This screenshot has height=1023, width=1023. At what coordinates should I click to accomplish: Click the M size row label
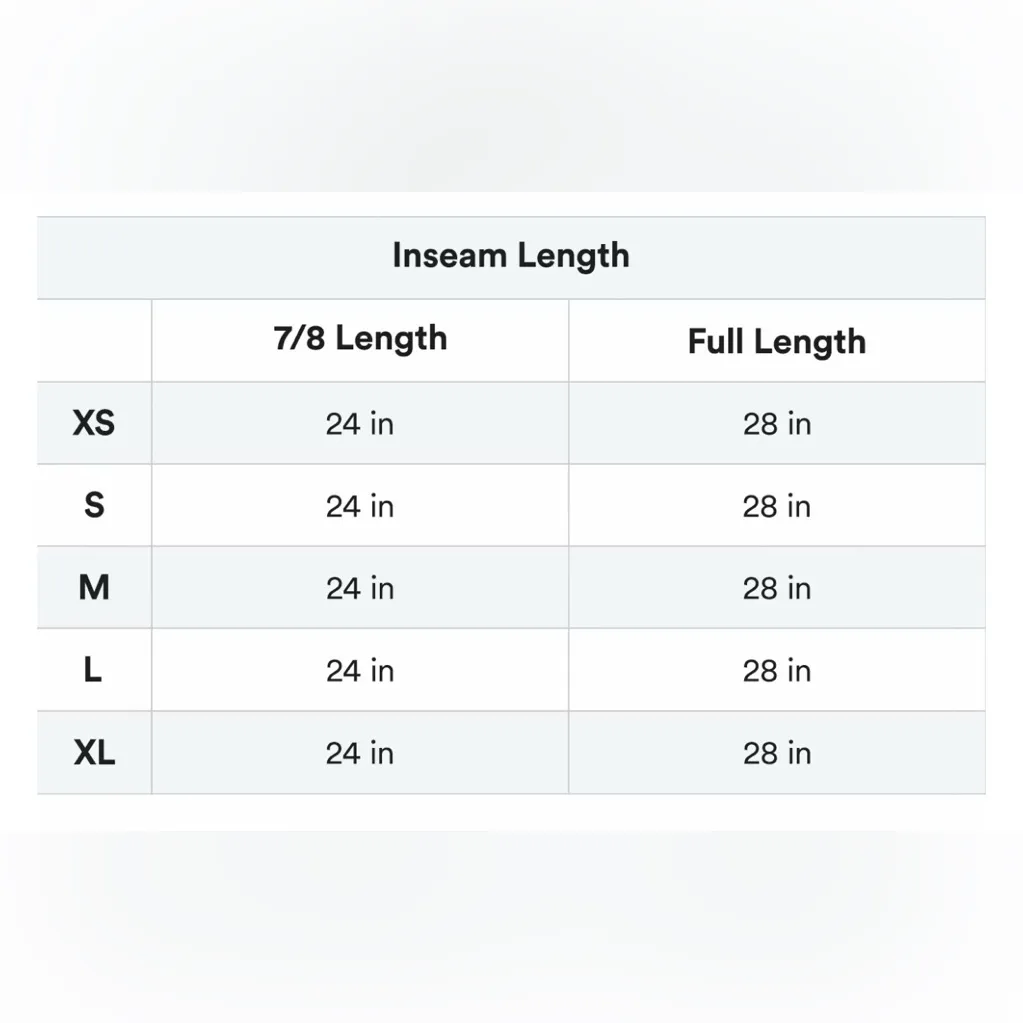tap(94, 588)
